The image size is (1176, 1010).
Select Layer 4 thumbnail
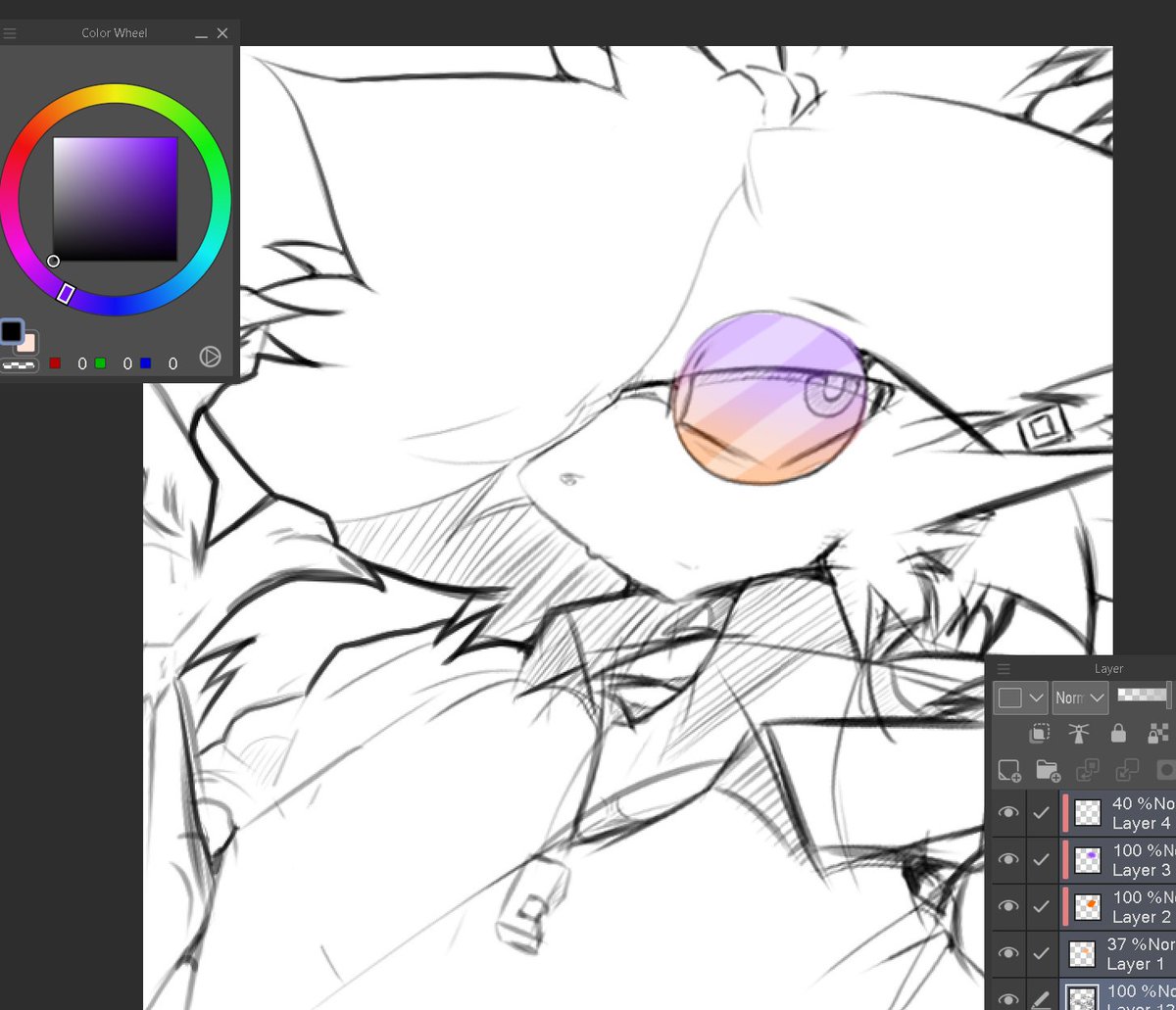(1087, 813)
